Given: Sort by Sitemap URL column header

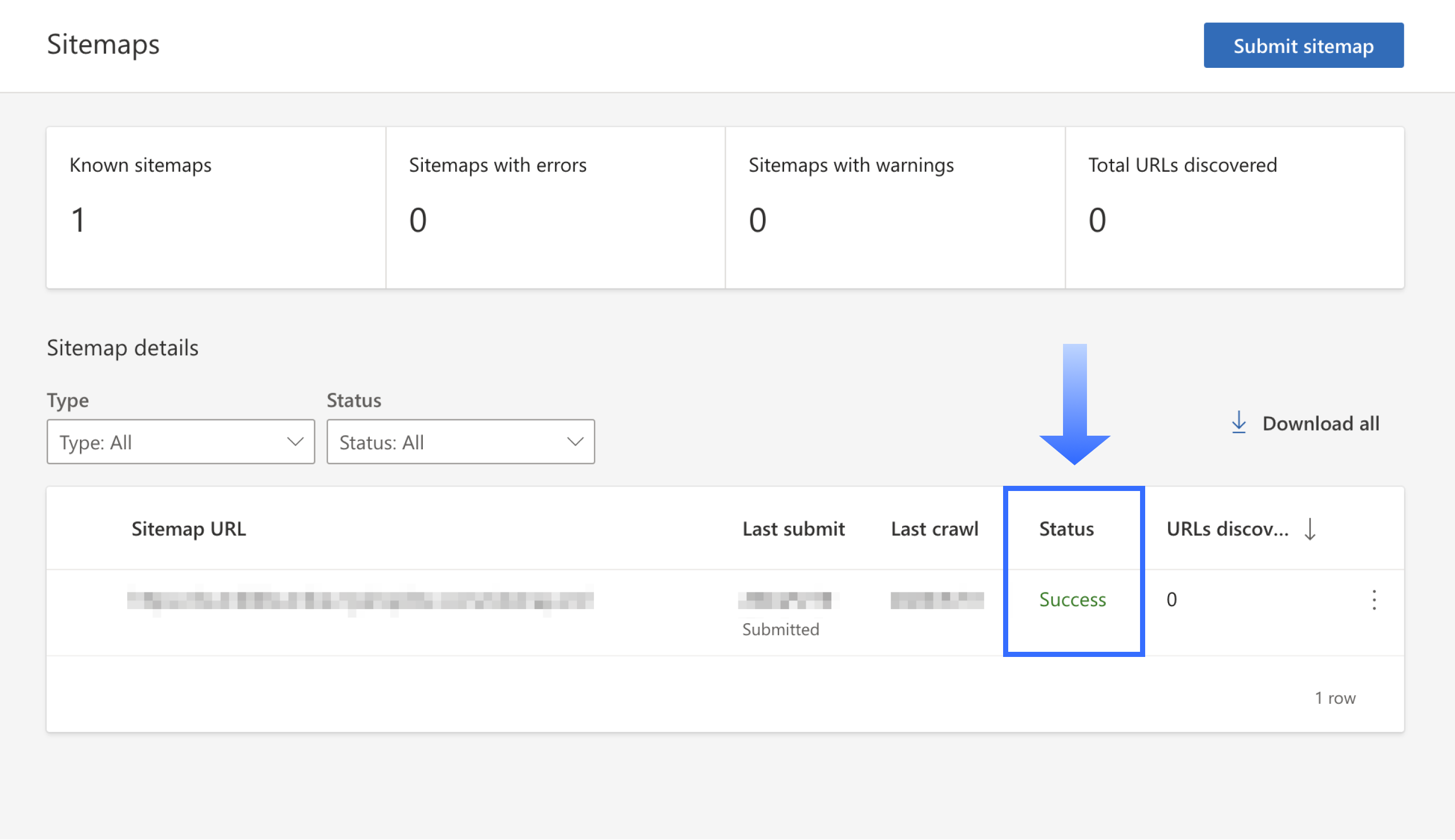Looking at the screenshot, I should [x=189, y=529].
